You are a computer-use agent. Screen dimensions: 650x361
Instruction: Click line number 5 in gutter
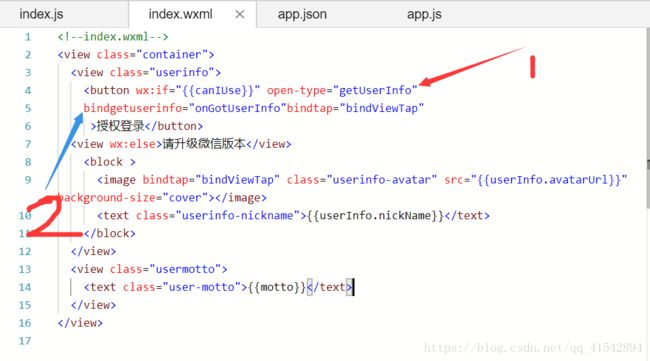click(x=28, y=108)
